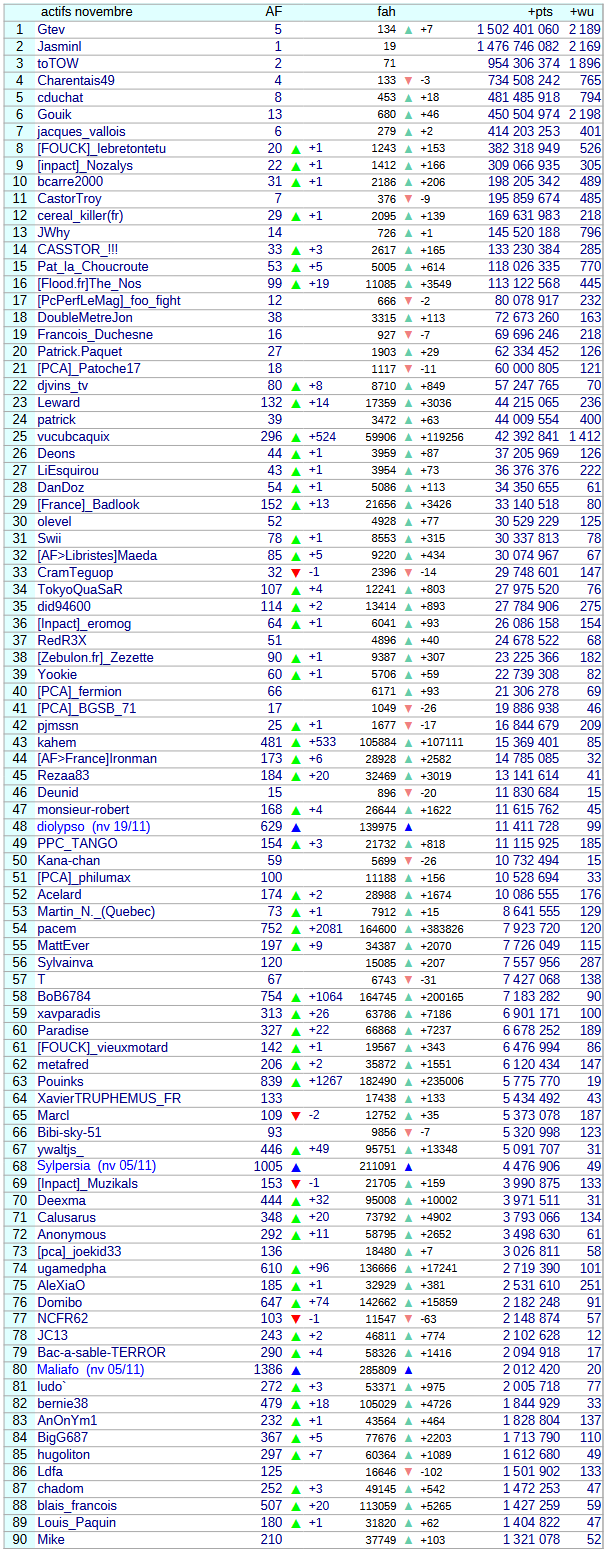Click the teal up arrow in Gtev's fah column

click(408, 30)
